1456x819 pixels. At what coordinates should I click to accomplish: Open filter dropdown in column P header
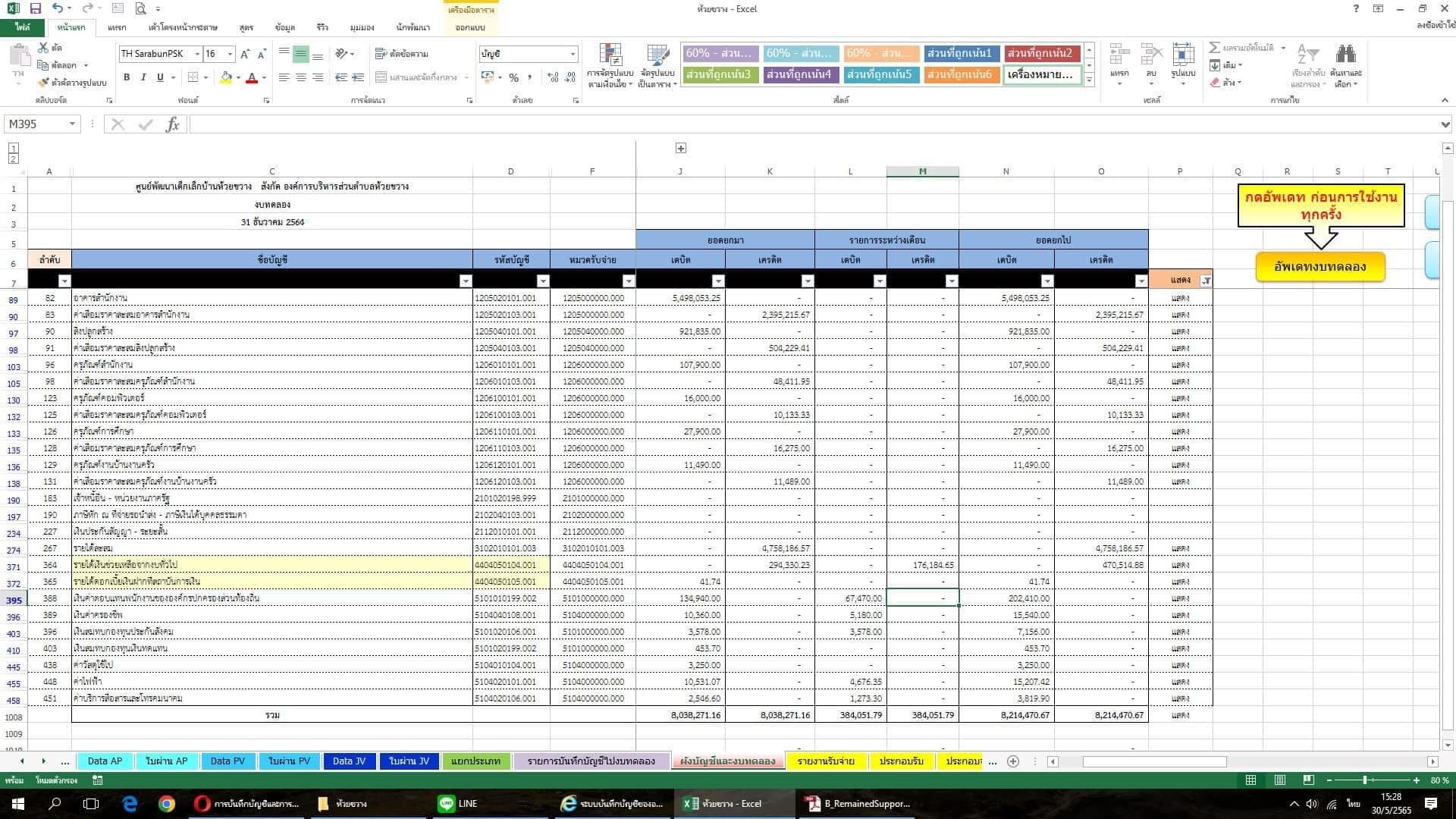click(x=1206, y=281)
